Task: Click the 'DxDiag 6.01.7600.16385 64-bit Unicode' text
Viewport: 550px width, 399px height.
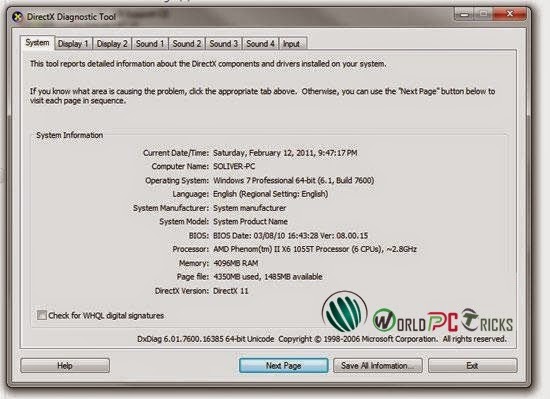Action: (x=206, y=339)
